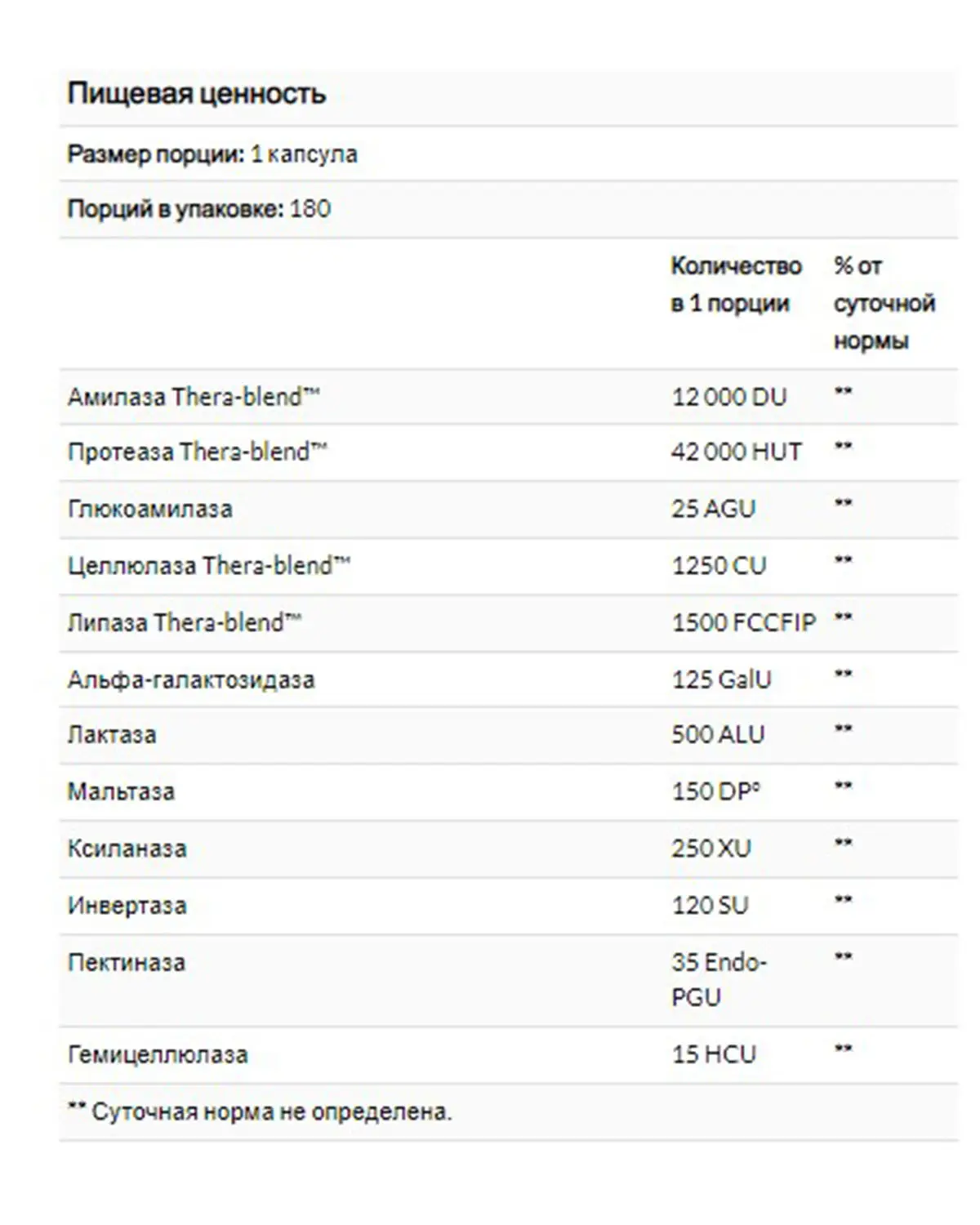Click the Лактаза 500 ALU value

pyautogui.click(x=718, y=734)
